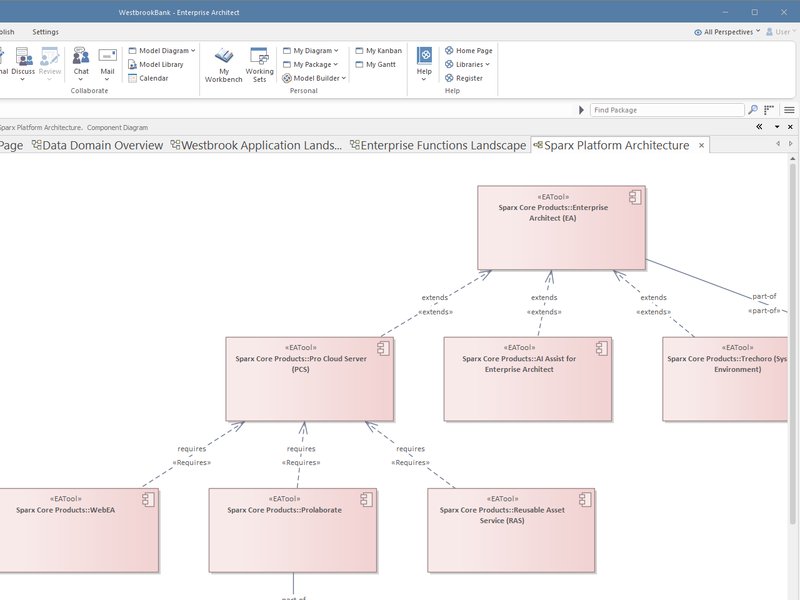Open My Workbench

coord(223,65)
